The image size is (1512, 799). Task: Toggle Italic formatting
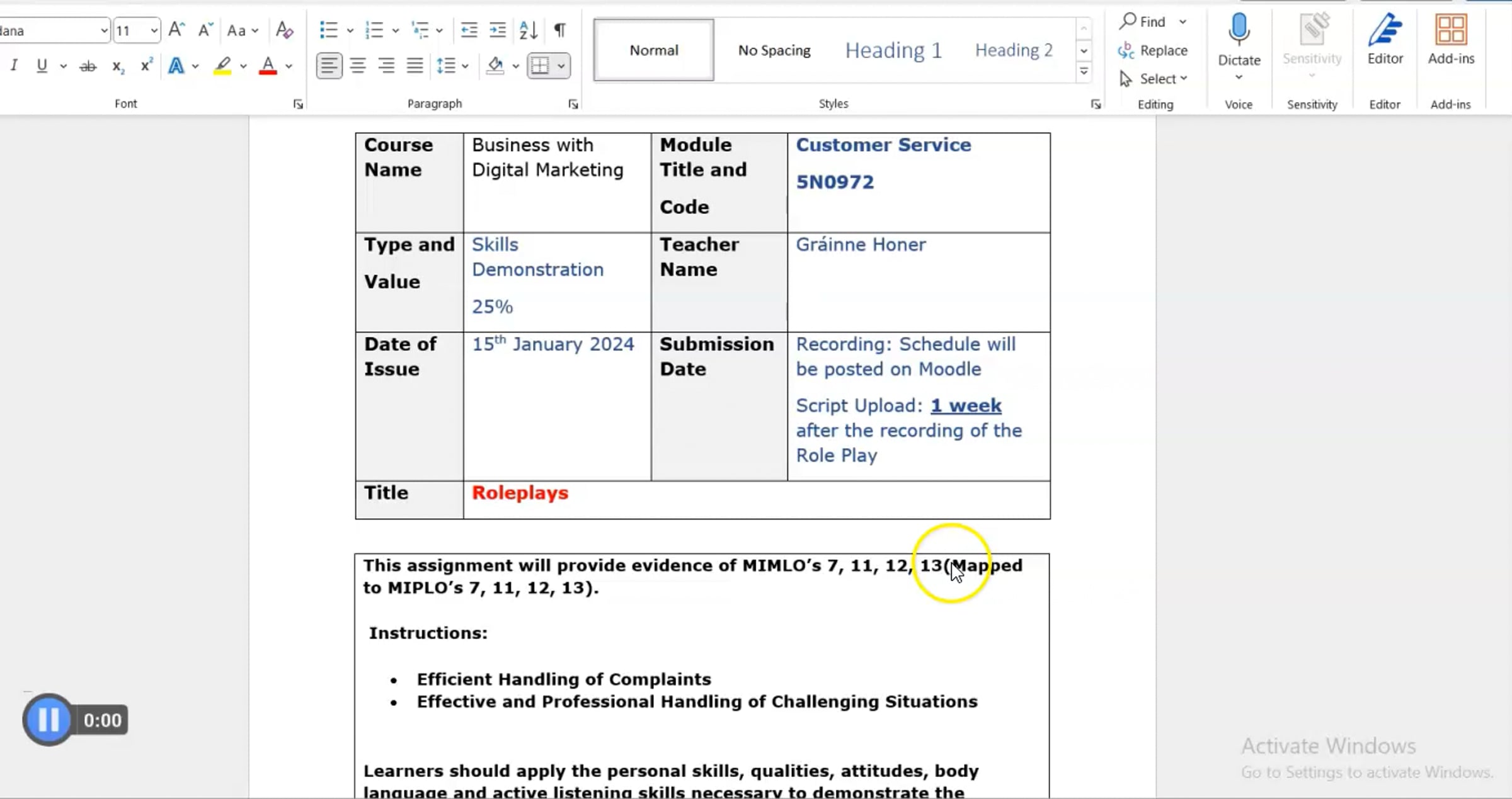coord(14,65)
